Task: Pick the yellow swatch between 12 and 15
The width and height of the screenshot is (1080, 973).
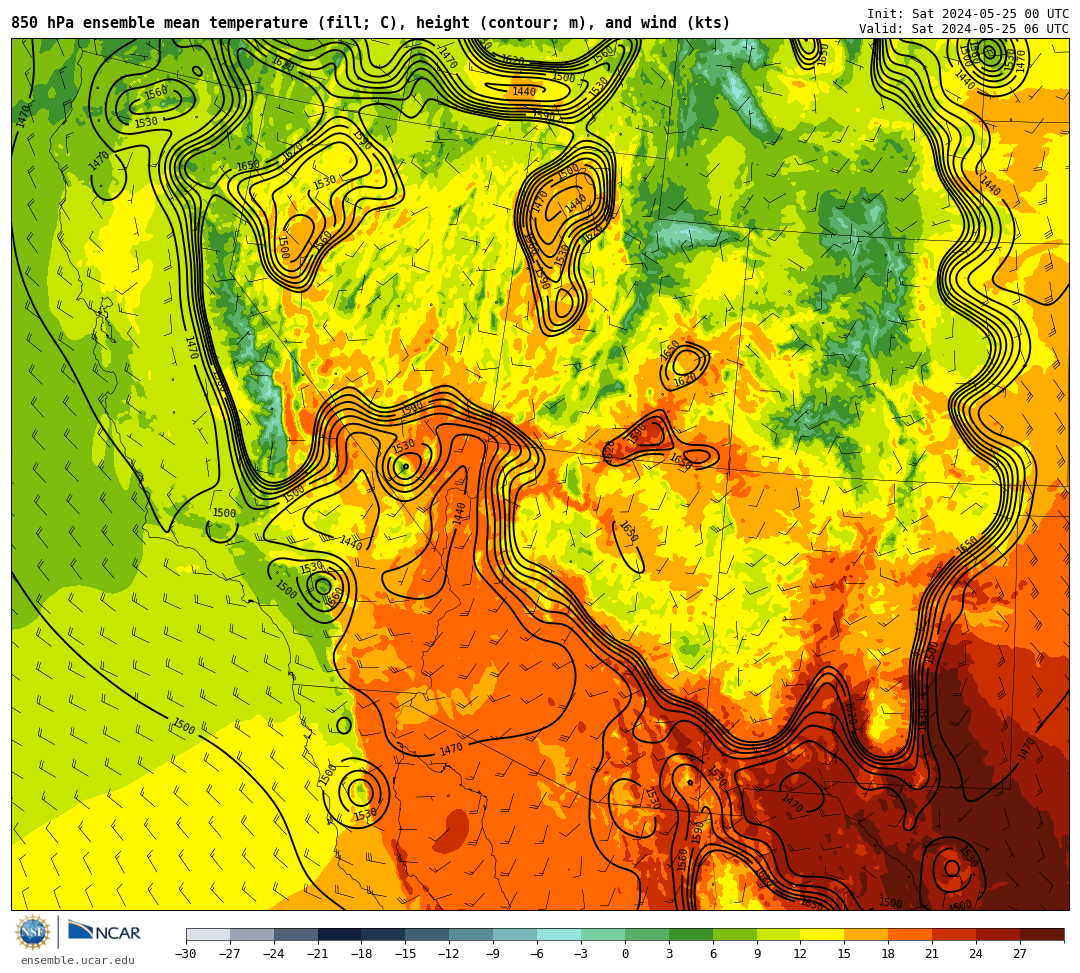Action: (x=822, y=934)
